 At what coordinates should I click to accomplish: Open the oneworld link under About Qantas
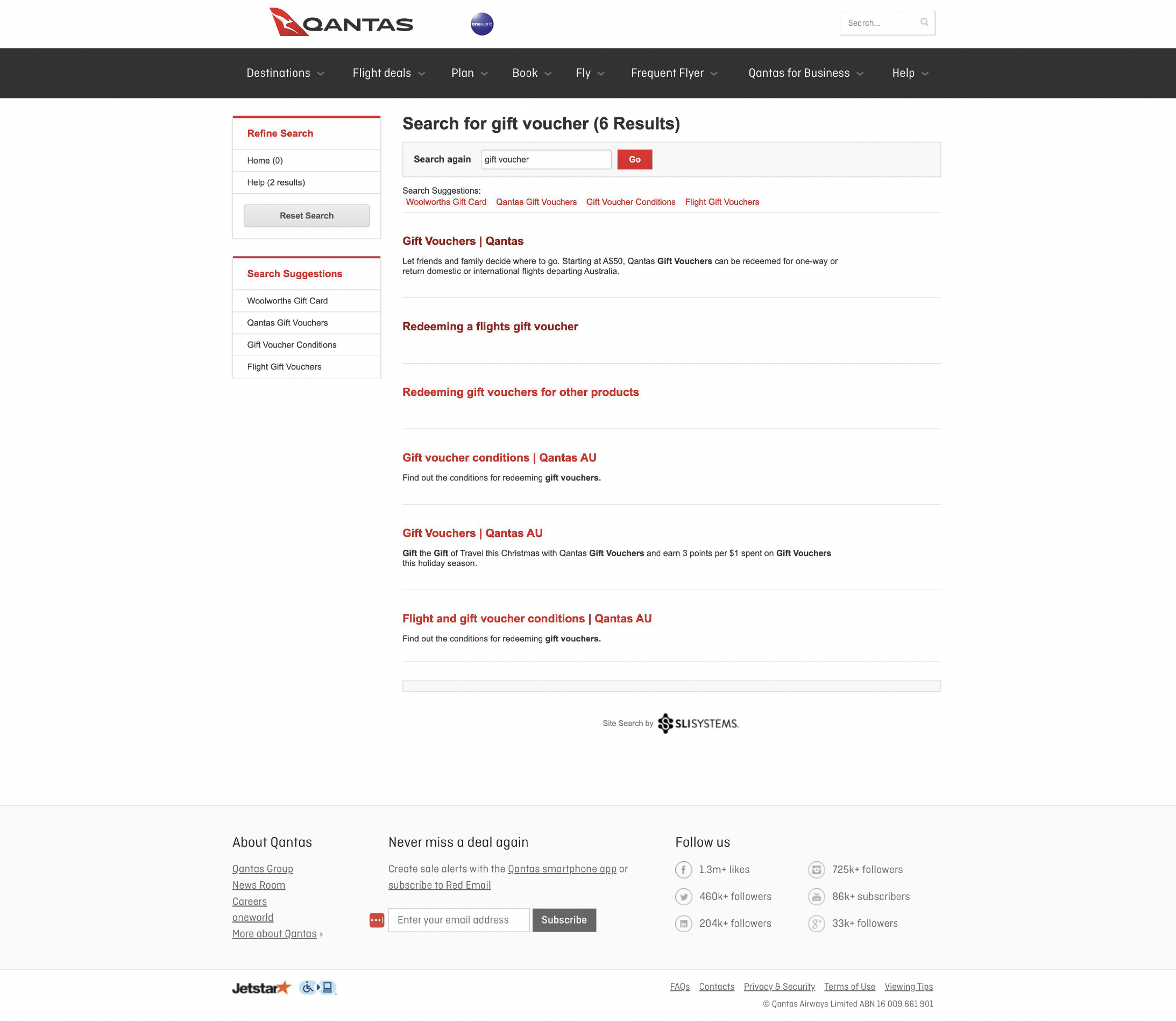(253, 918)
